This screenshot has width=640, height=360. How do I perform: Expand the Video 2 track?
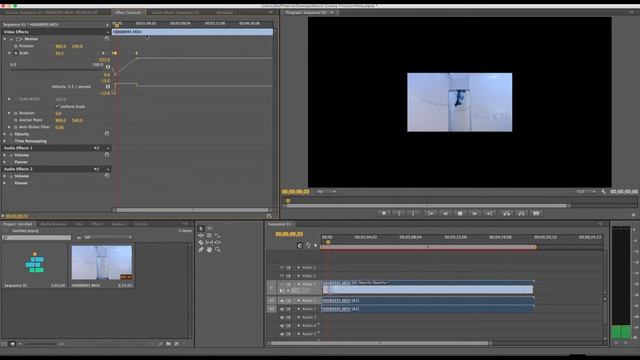(298, 276)
